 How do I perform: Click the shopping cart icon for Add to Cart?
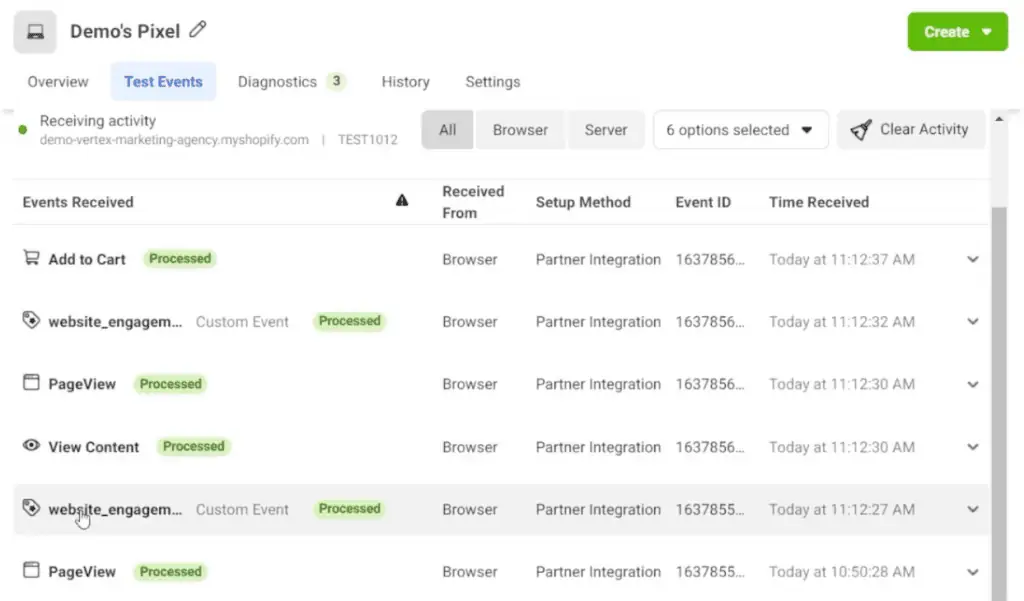click(31, 258)
